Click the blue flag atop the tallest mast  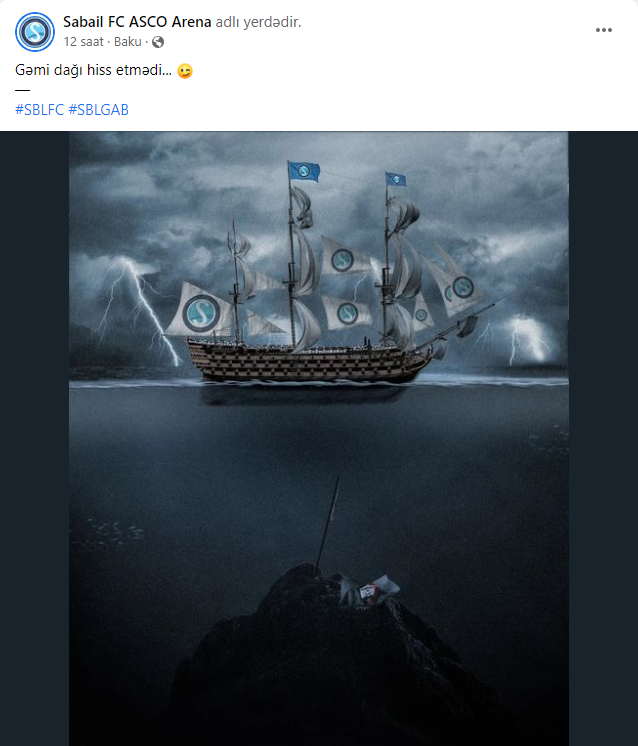point(304,171)
